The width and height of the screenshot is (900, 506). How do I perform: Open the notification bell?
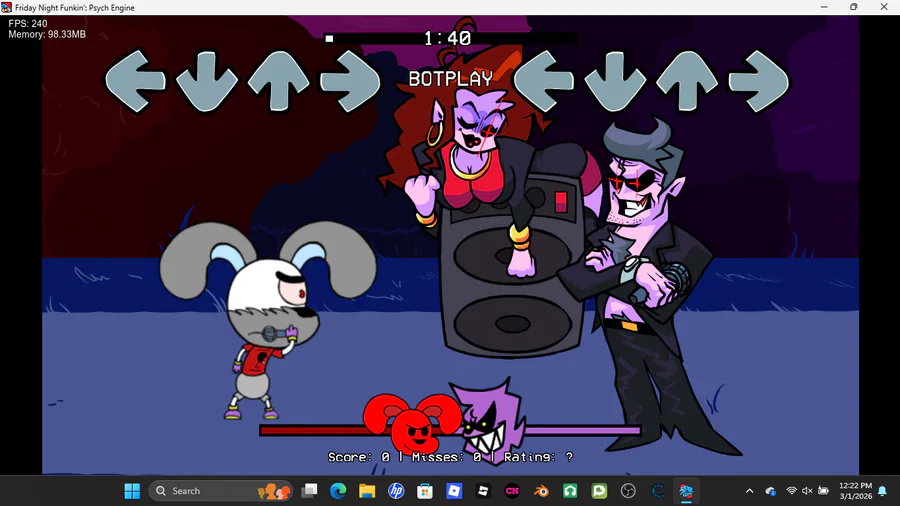(x=883, y=491)
